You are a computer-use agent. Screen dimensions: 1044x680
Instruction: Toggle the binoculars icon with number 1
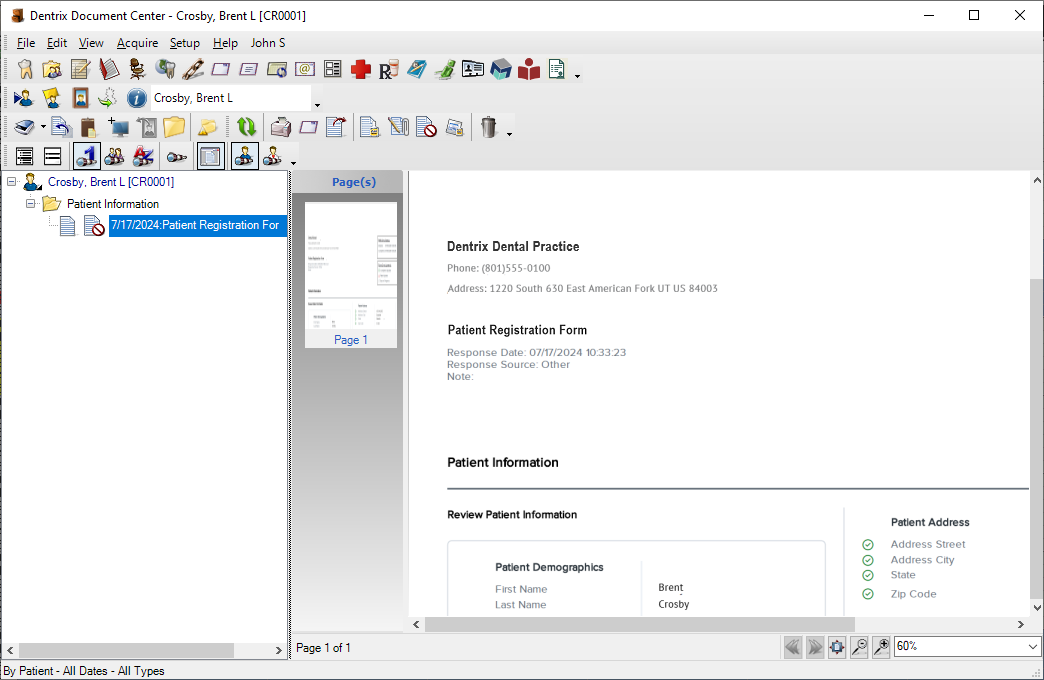(86, 156)
